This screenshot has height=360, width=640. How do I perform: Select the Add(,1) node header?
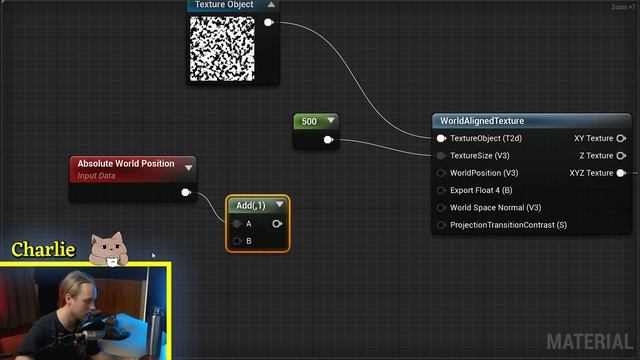click(258, 205)
